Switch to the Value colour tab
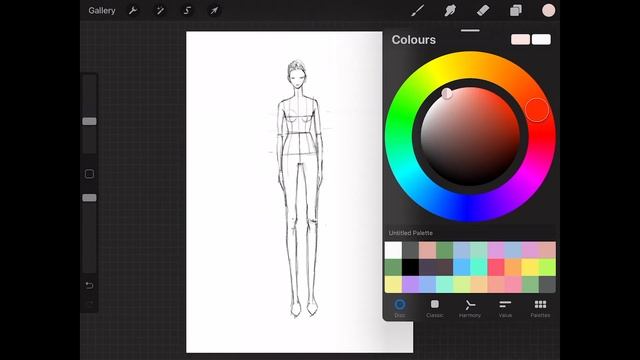 505,308
